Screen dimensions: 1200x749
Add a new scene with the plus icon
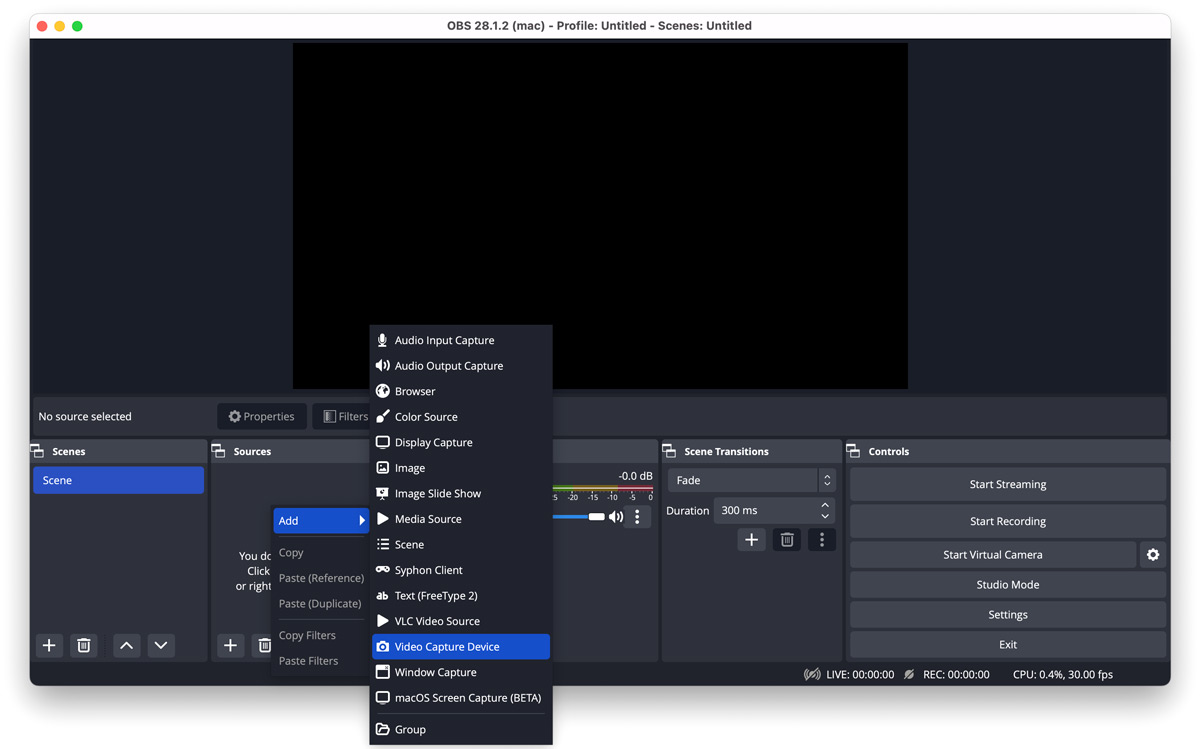(49, 645)
